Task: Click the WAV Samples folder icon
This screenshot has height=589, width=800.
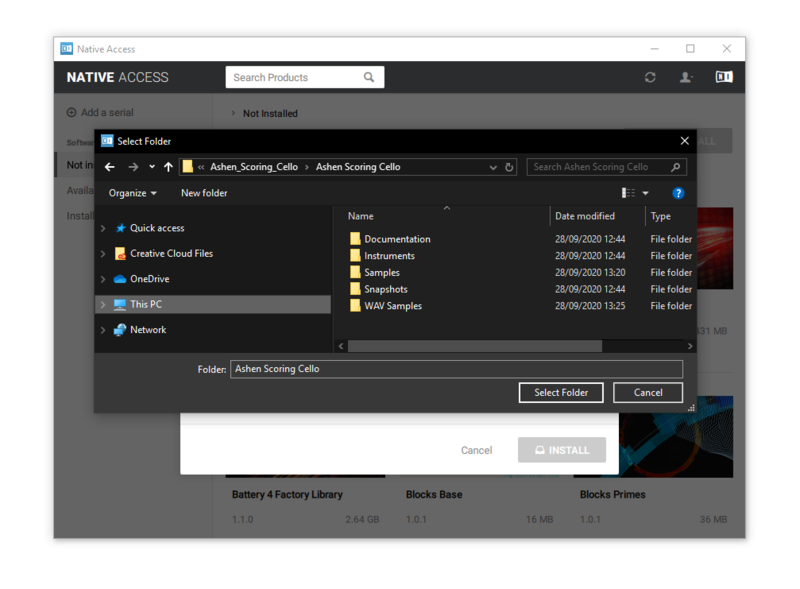Action: pyautogui.click(x=355, y=305)
